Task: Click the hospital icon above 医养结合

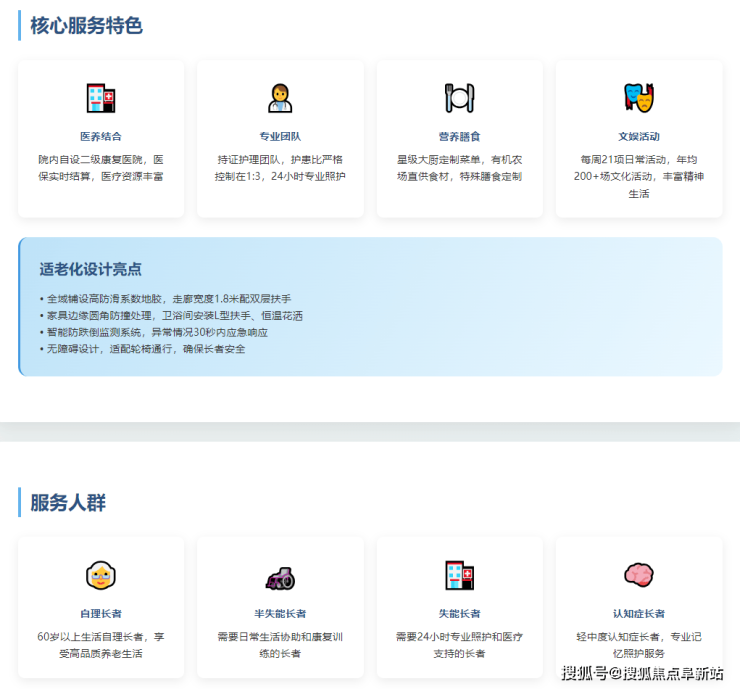Action: pos(101,98)
